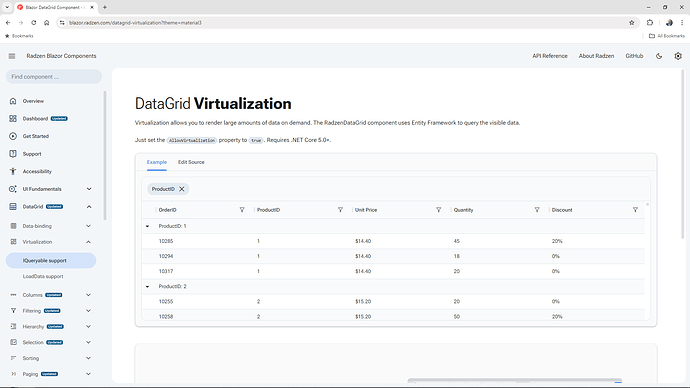Click the browser address bar URL
The image size is (690, 388).
135,22
